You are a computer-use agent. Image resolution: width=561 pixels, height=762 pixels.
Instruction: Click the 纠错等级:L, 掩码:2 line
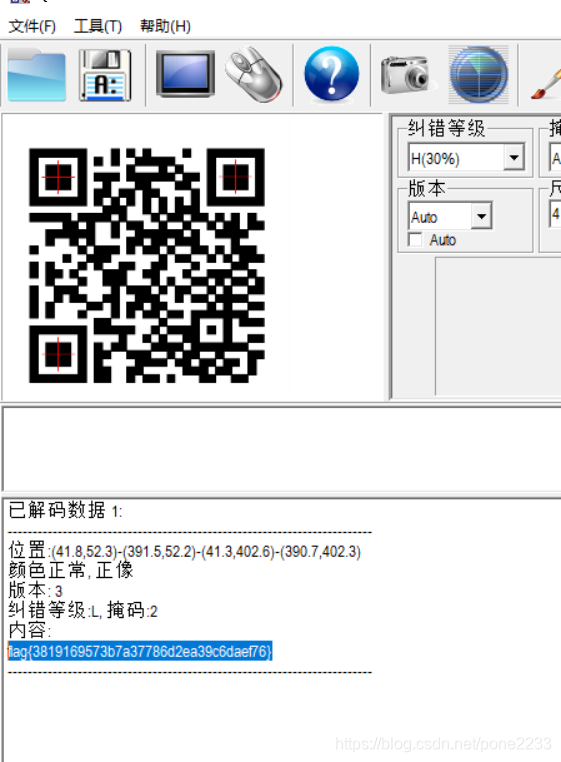(83, 610)
